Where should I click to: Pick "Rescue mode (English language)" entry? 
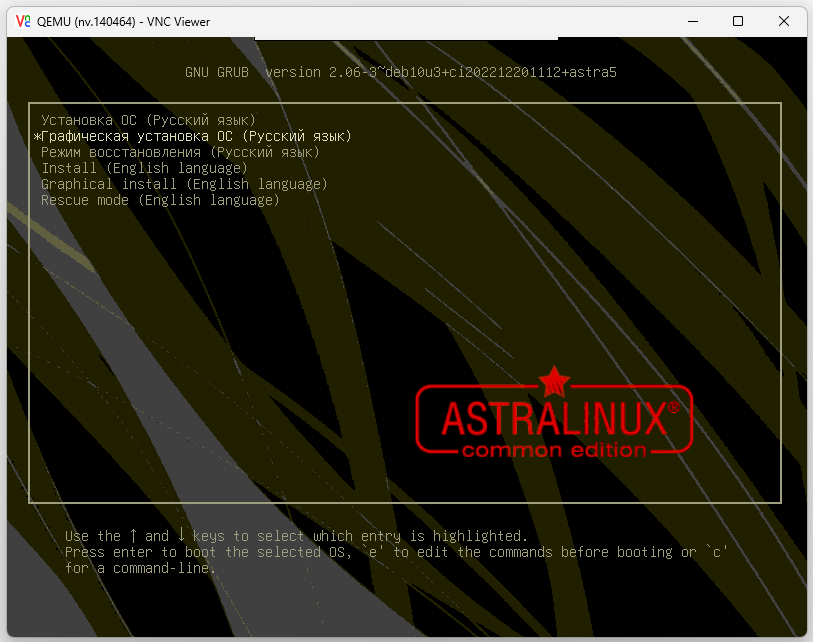click(x=160, y=200)
